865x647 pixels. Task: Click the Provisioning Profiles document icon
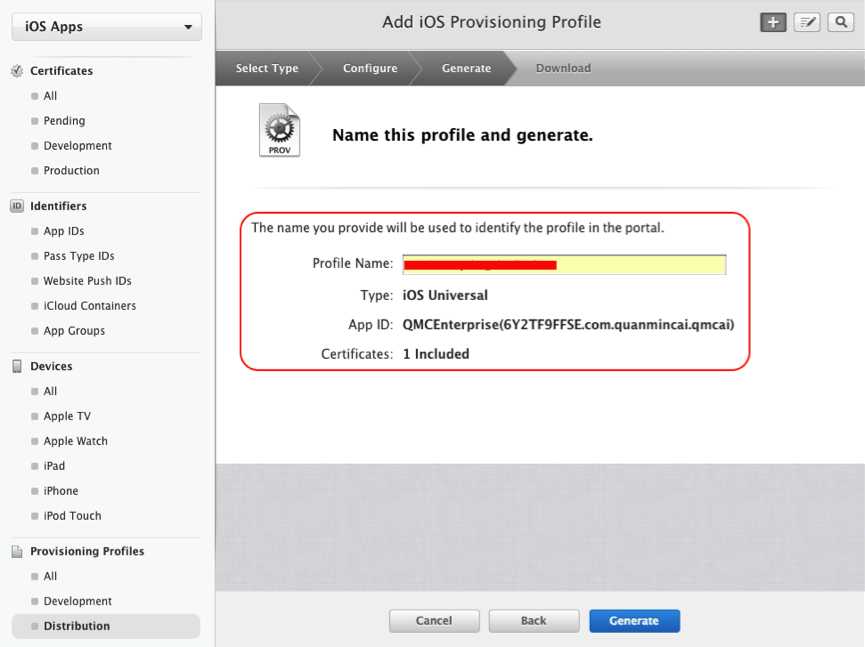tap(17, 551)
